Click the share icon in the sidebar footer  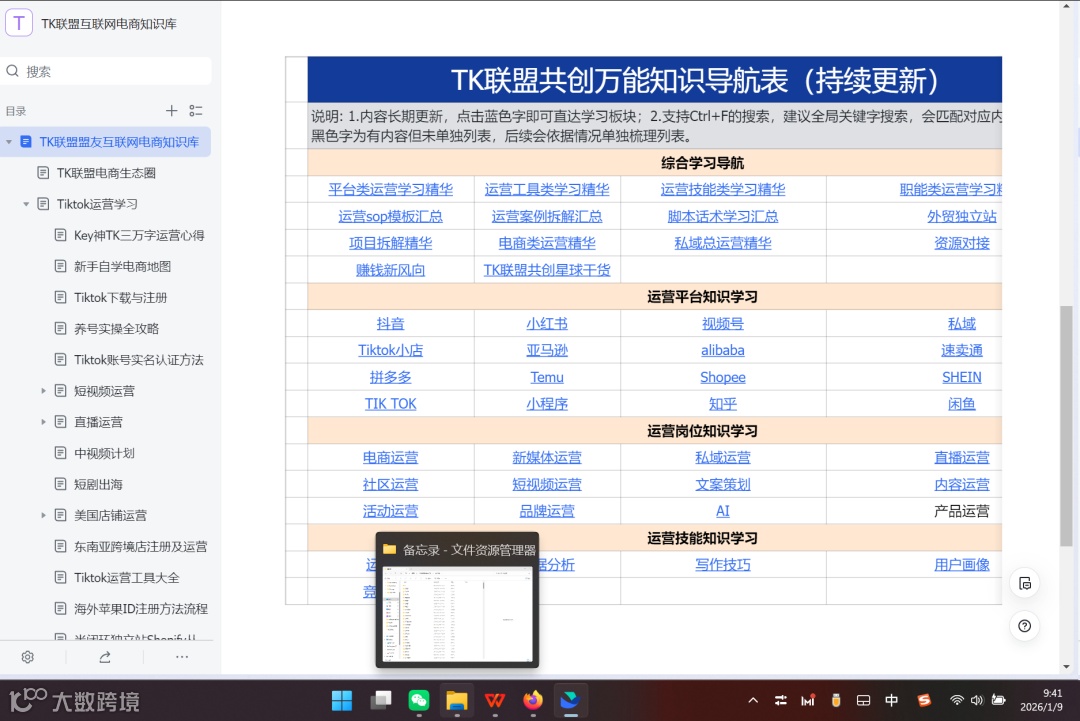pyautogui.click(x=105, y=657)
